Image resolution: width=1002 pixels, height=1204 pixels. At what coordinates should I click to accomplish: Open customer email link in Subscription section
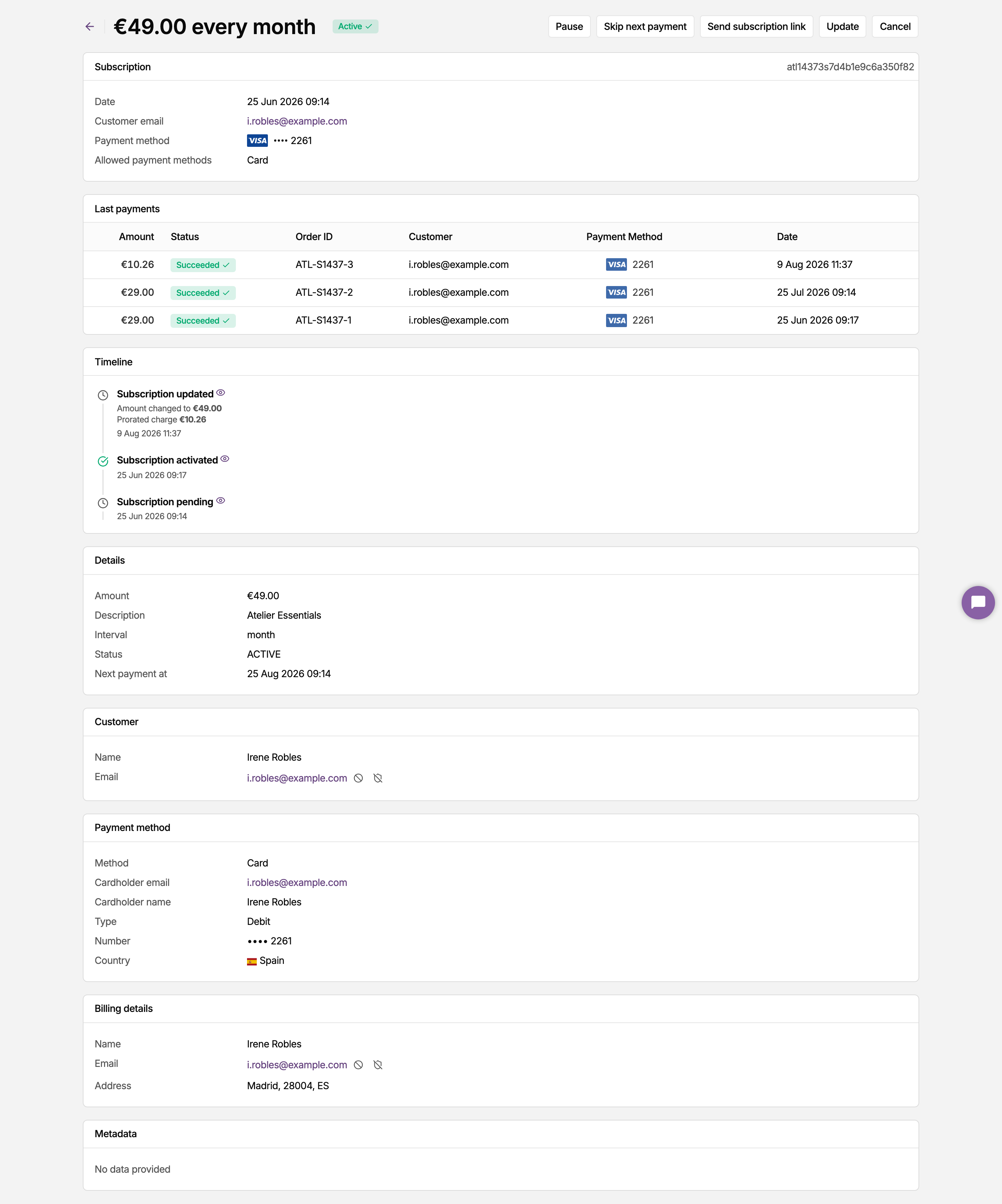click(x=297, y=121)
